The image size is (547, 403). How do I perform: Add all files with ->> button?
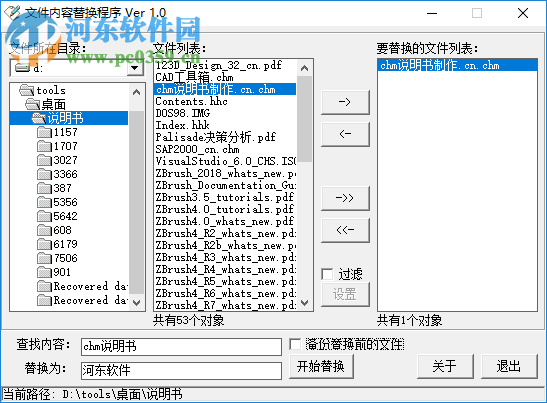click(345, 198)
